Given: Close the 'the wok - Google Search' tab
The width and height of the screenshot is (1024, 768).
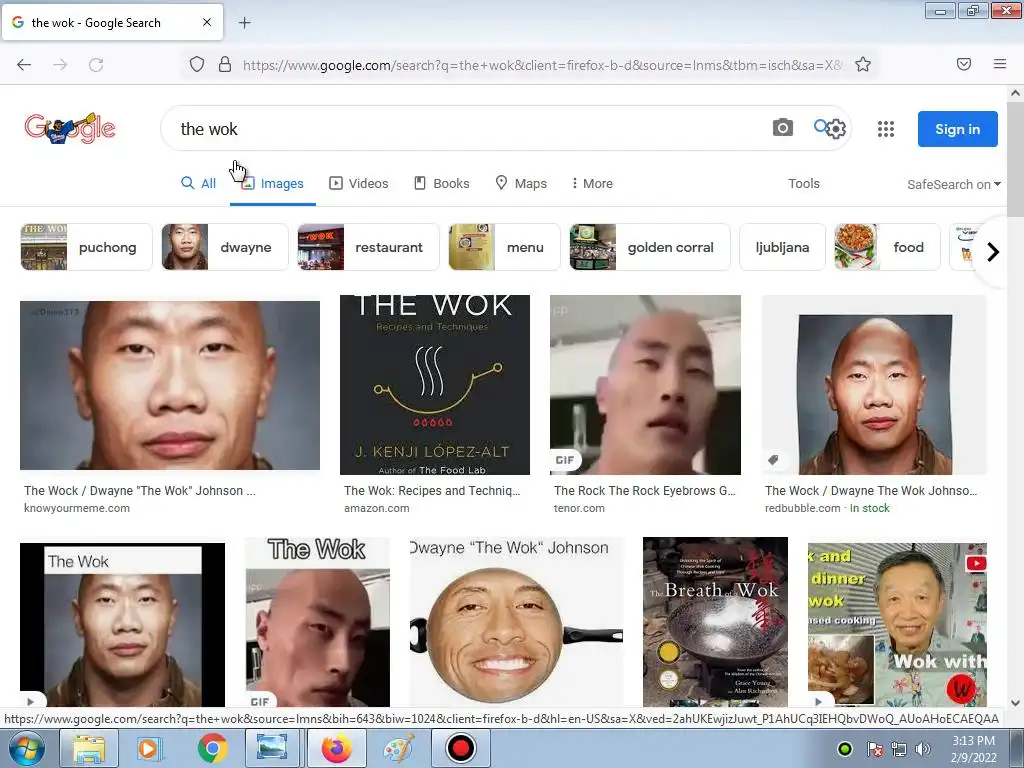Looking at the screenshot, I should [x=207, y=22].
